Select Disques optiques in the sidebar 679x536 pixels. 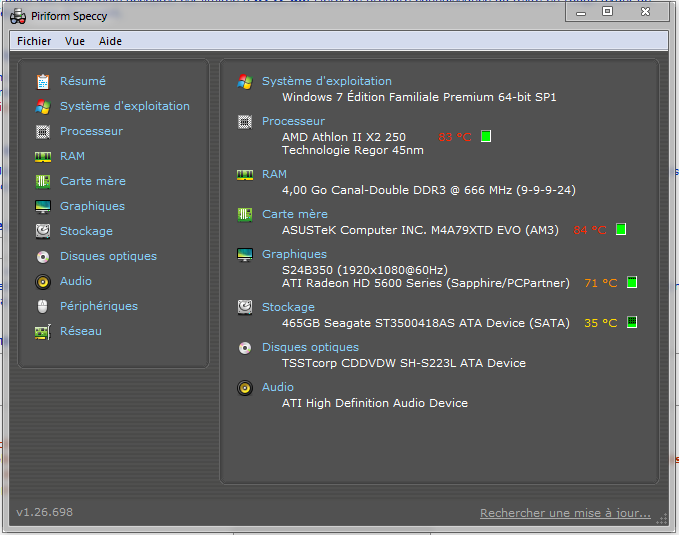click(108, 257)
